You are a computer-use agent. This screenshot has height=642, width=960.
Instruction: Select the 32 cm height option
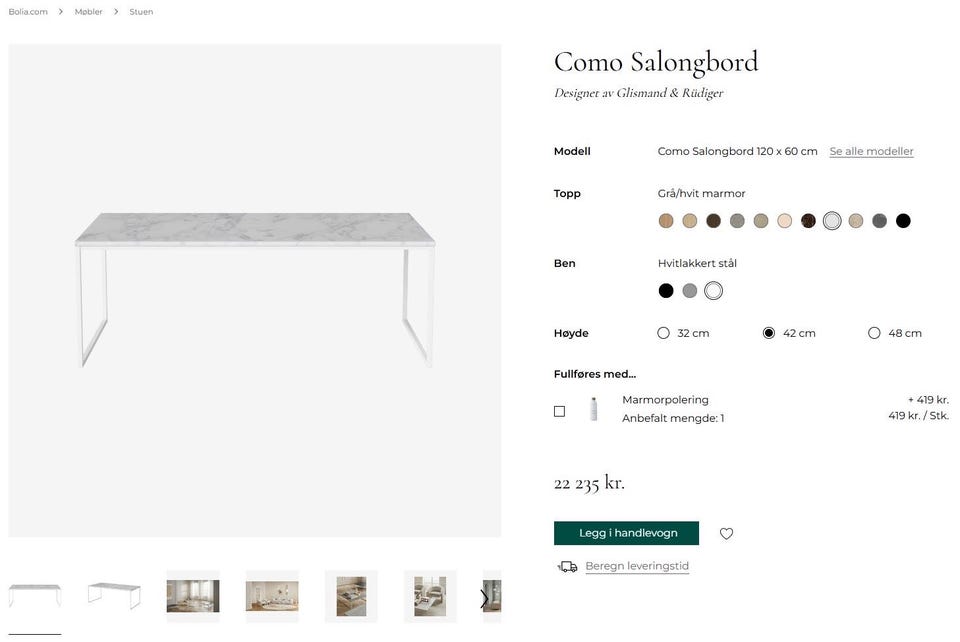tap(663, 333)
